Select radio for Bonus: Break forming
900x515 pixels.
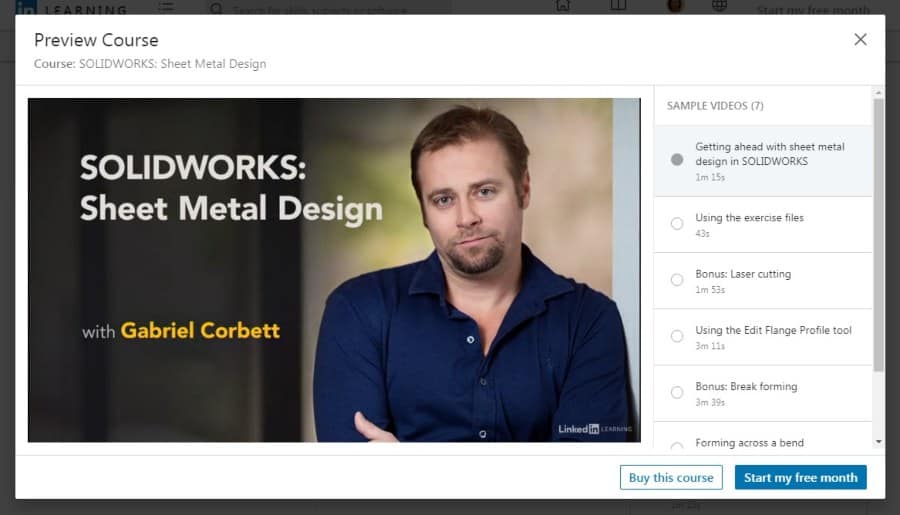[x=677, y=392]
